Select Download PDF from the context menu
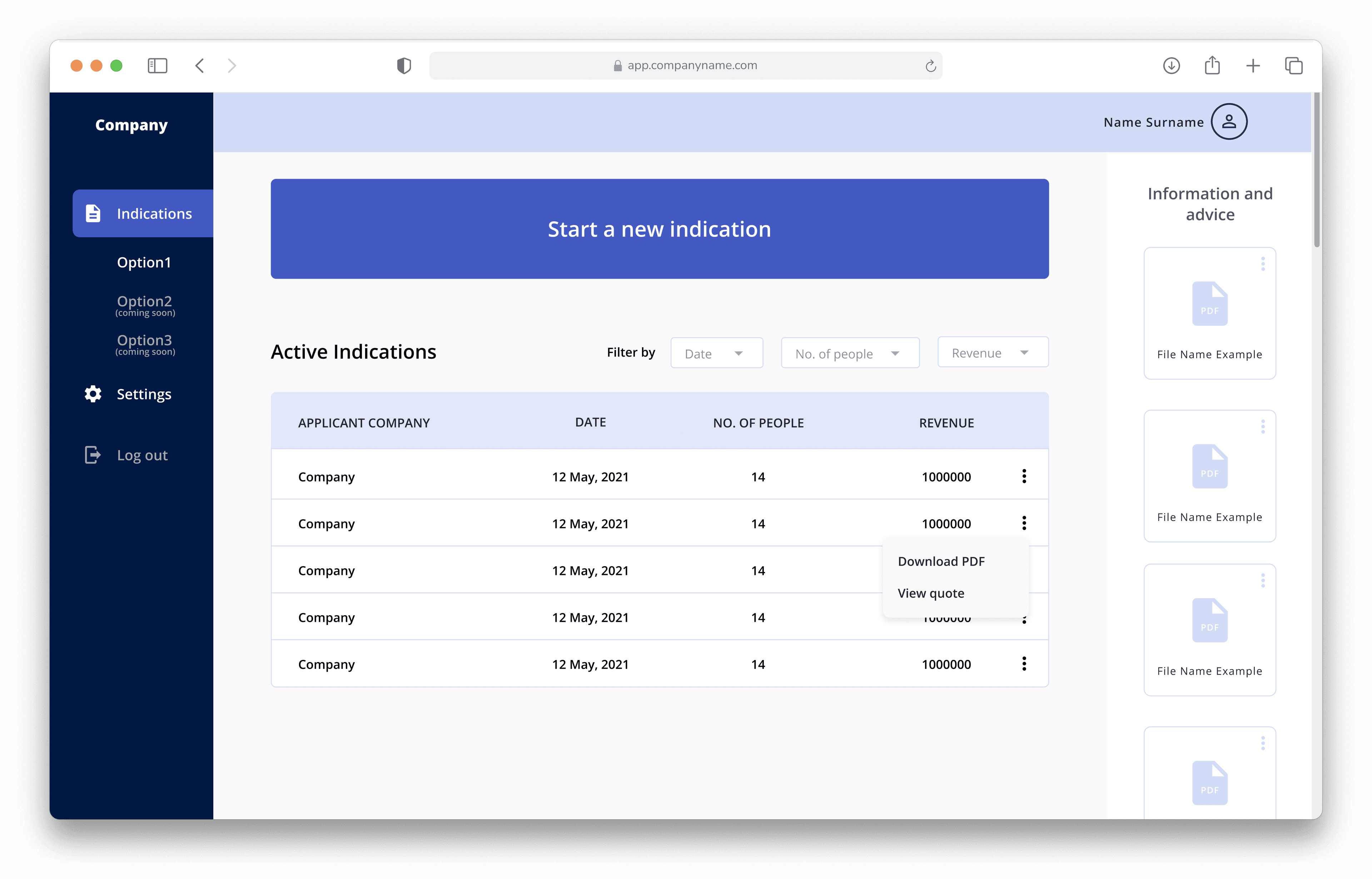This screenshot has height=879, width=1372. pyautogui.click(x=940, y=561)
